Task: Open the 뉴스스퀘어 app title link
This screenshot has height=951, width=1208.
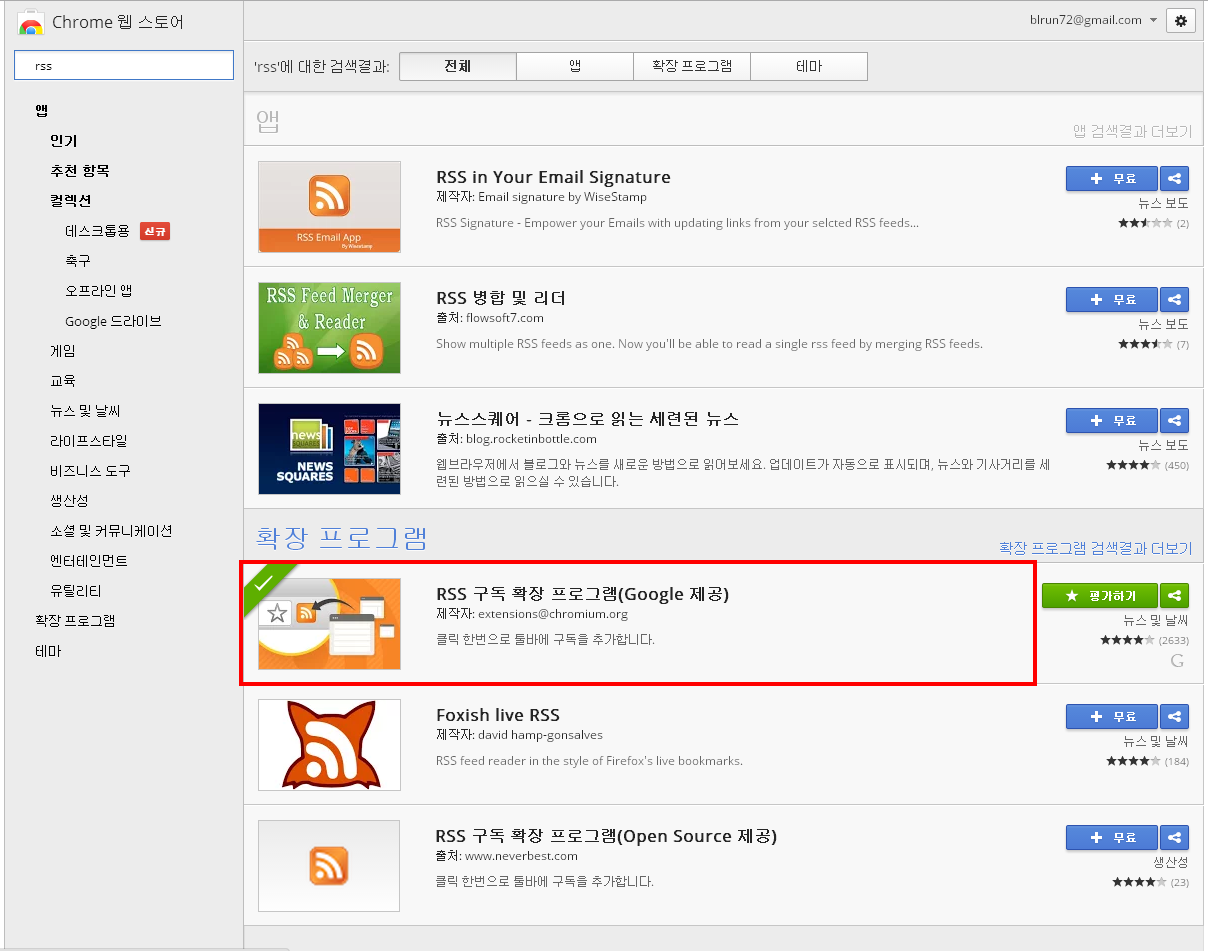Action: click(587, 419)
